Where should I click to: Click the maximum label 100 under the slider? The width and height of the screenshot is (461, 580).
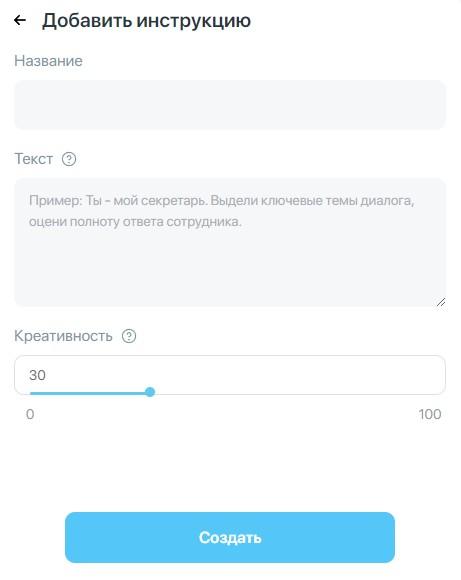430,414
